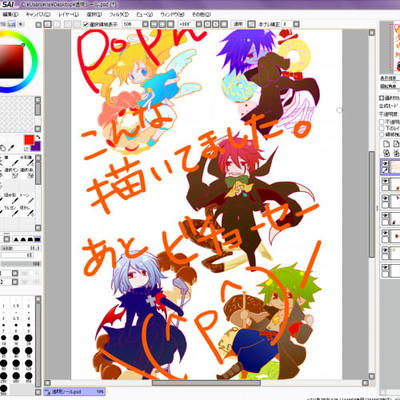Click the 通常 drawing mode button
The width and height of the screenshot is (400, 400).
(x=238, y=24)
